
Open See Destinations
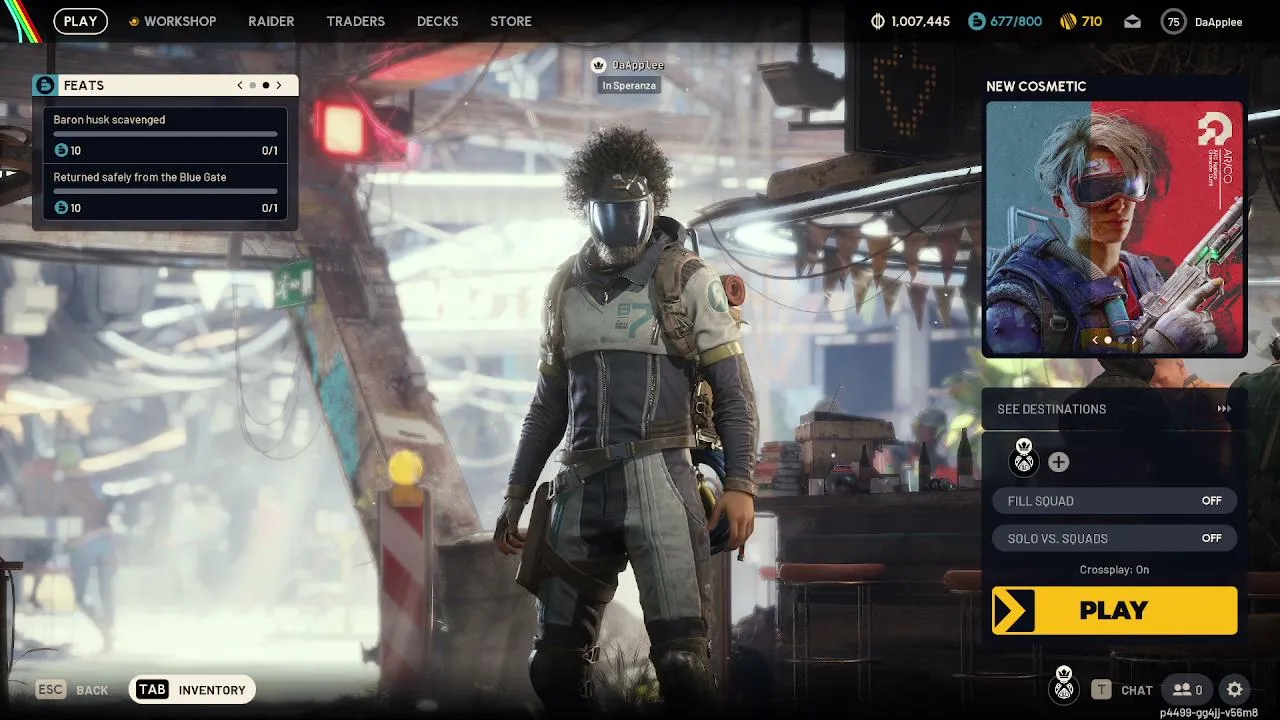(1114, 409)
